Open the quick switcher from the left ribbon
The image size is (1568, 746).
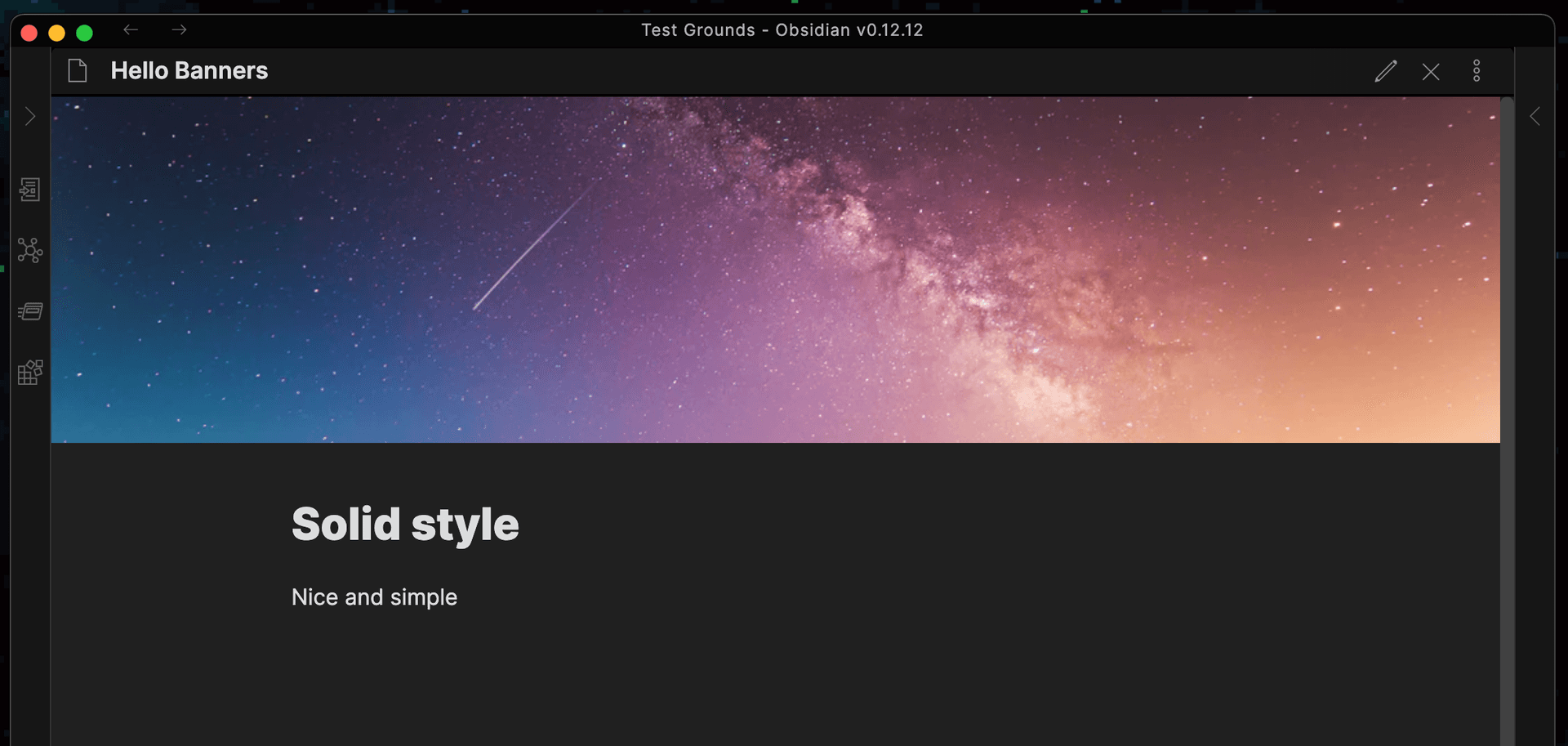[x=29, y=190]
